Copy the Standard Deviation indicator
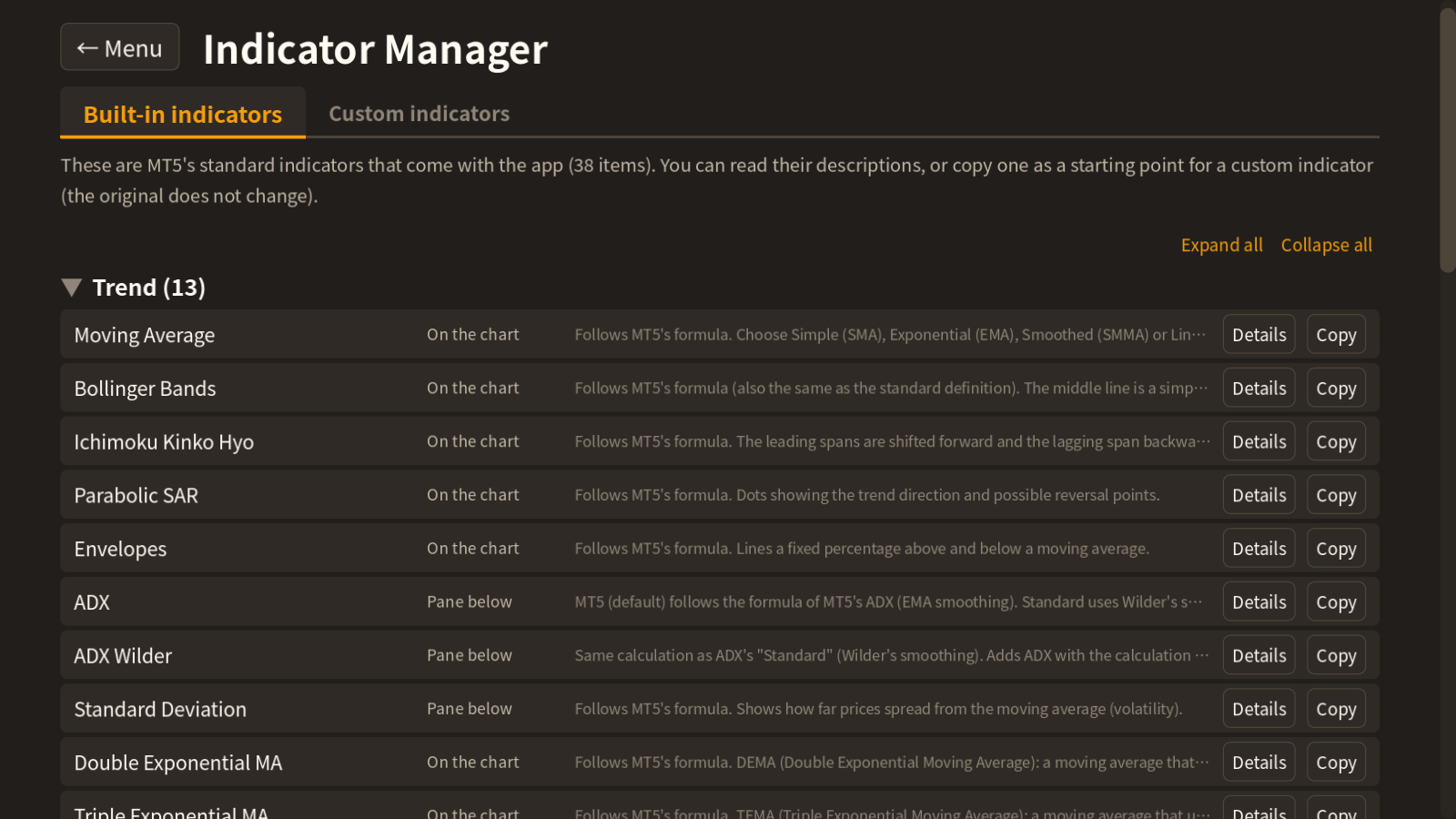This screenshot has width=1456, height=819. [1336, 709]
